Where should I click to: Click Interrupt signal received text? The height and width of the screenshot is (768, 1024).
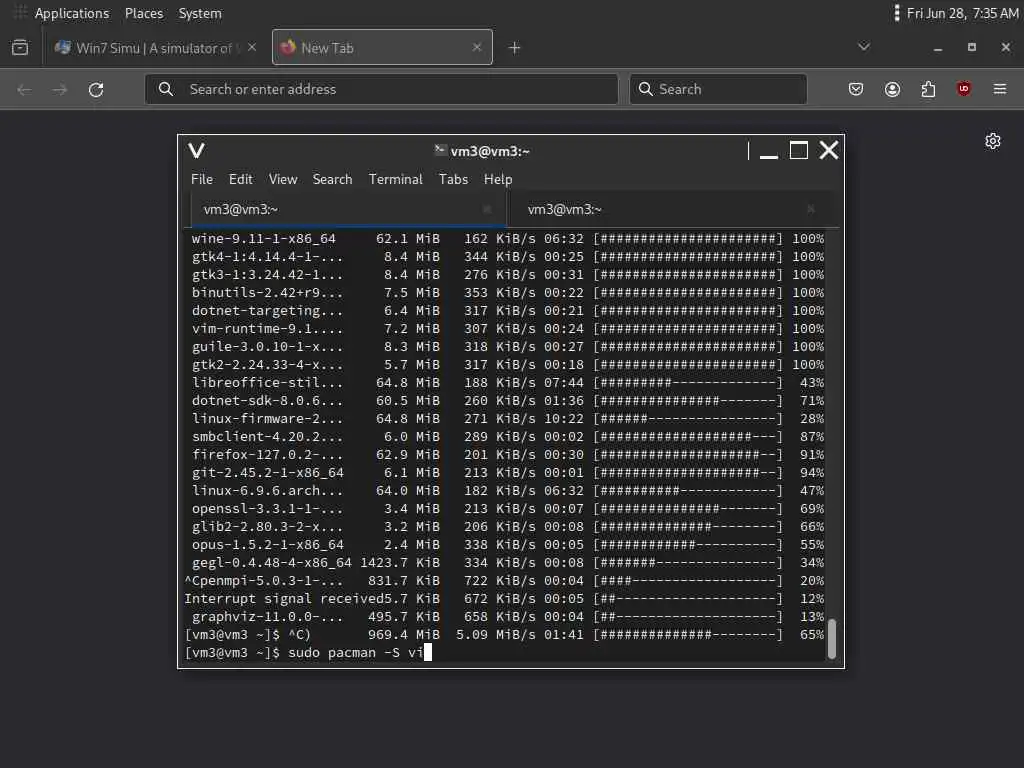pos(284,598)
